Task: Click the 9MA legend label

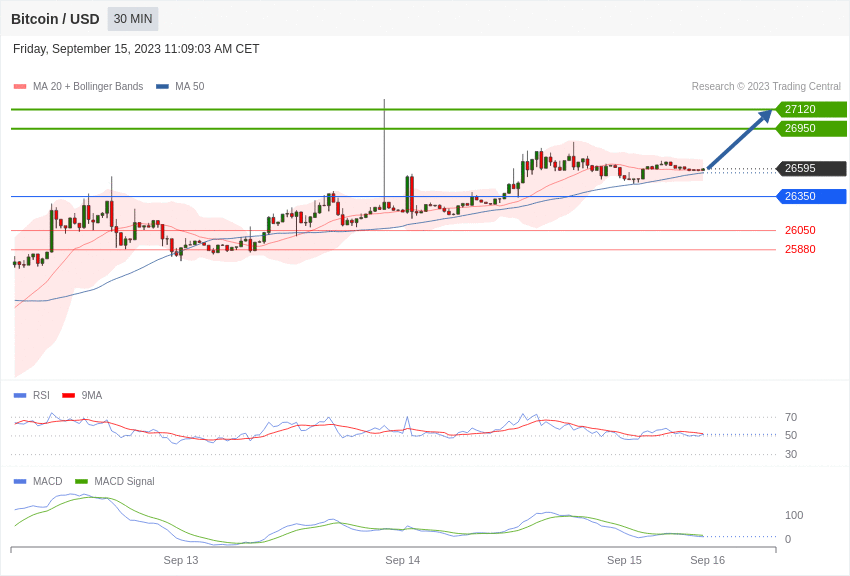Action: click(92, 396)
